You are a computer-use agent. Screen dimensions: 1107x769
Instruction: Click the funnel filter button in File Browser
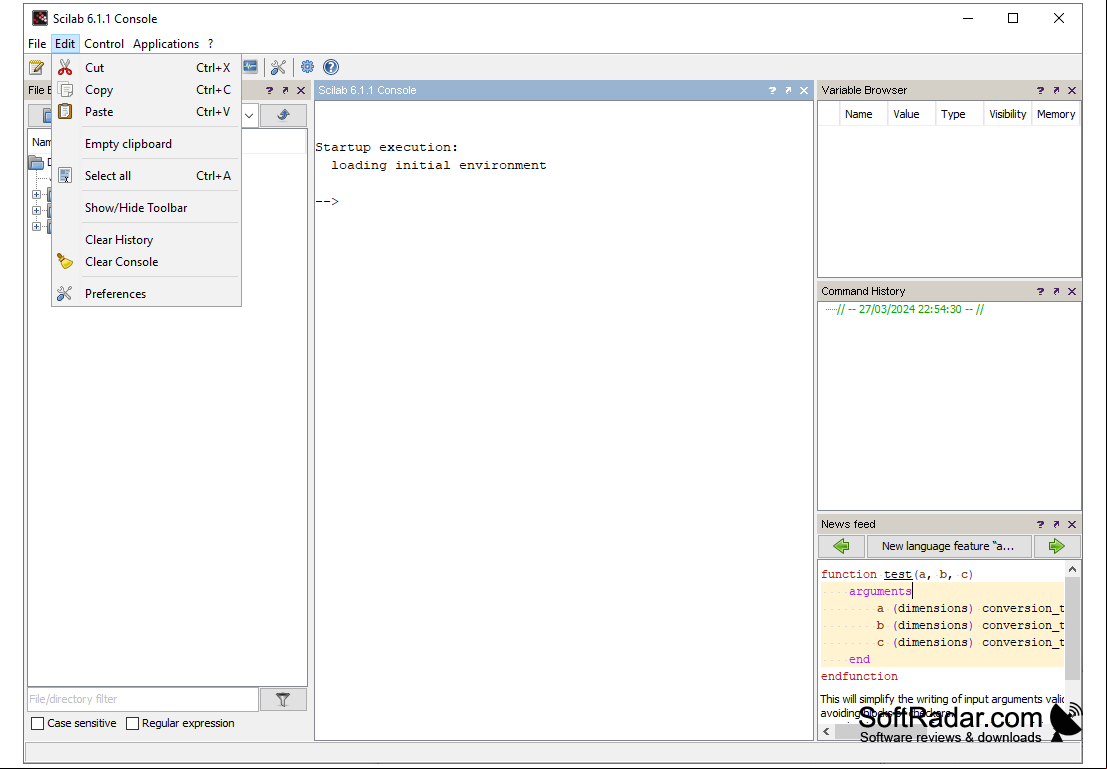(283, 699)
